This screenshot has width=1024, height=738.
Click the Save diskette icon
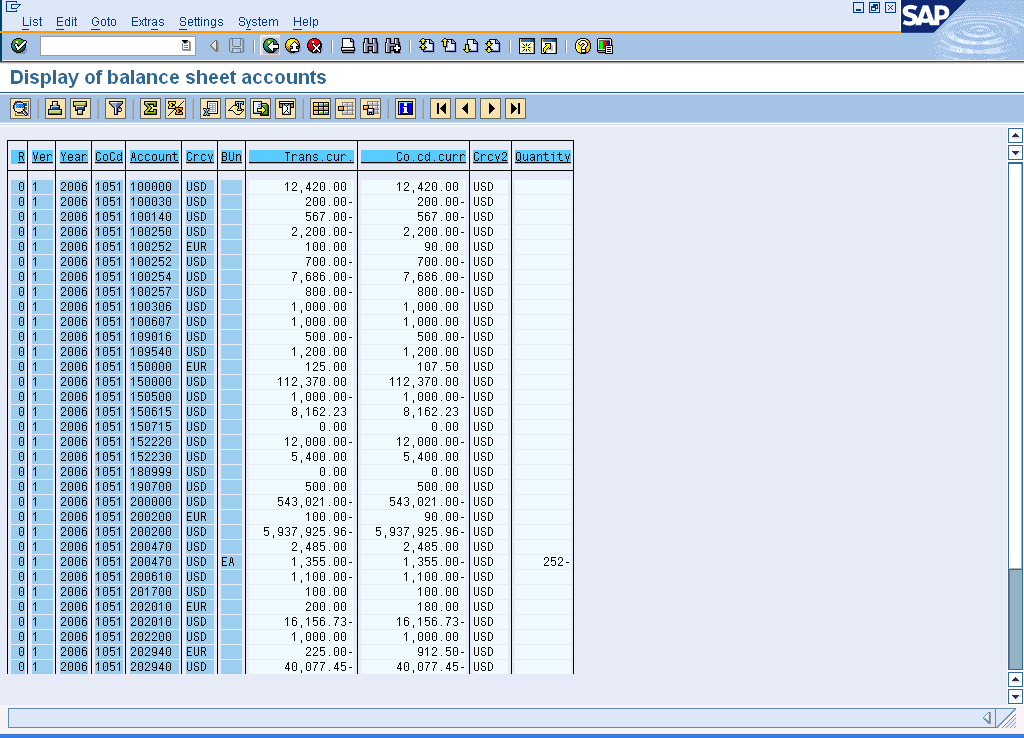(x=236, y=46)
